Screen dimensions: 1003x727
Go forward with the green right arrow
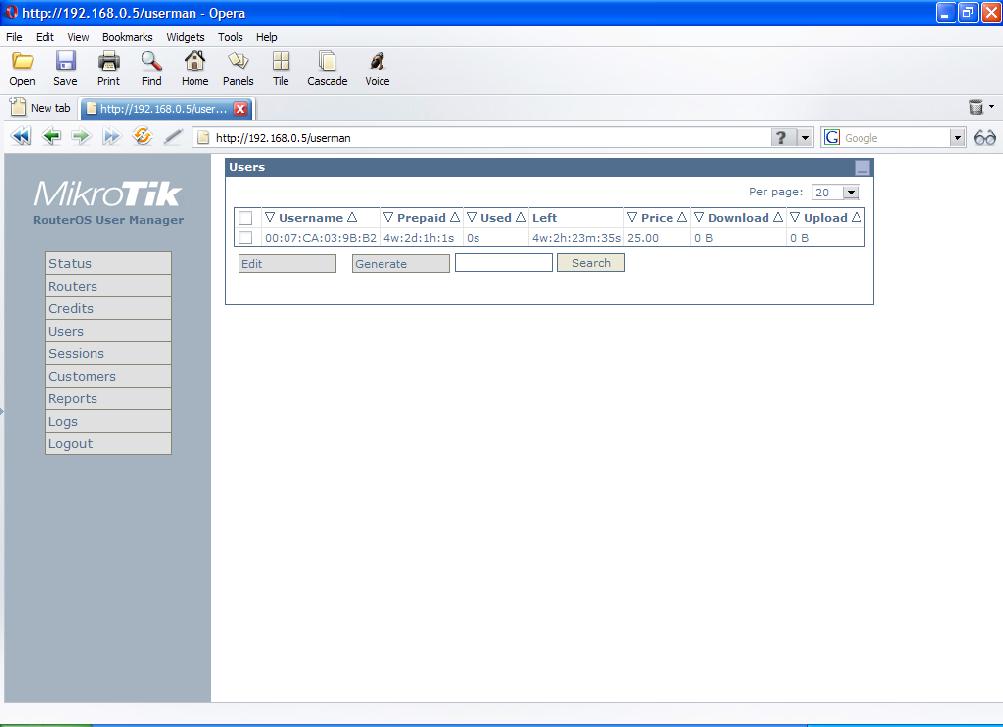pyautogui.click(x=81, y=136)
